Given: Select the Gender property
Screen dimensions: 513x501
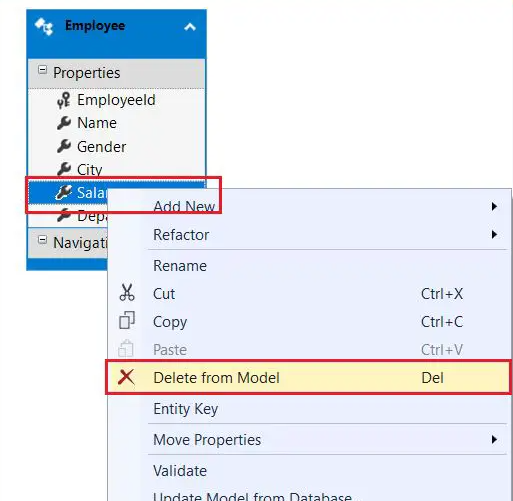Looking at the screenshot, I should coord(116,147).
